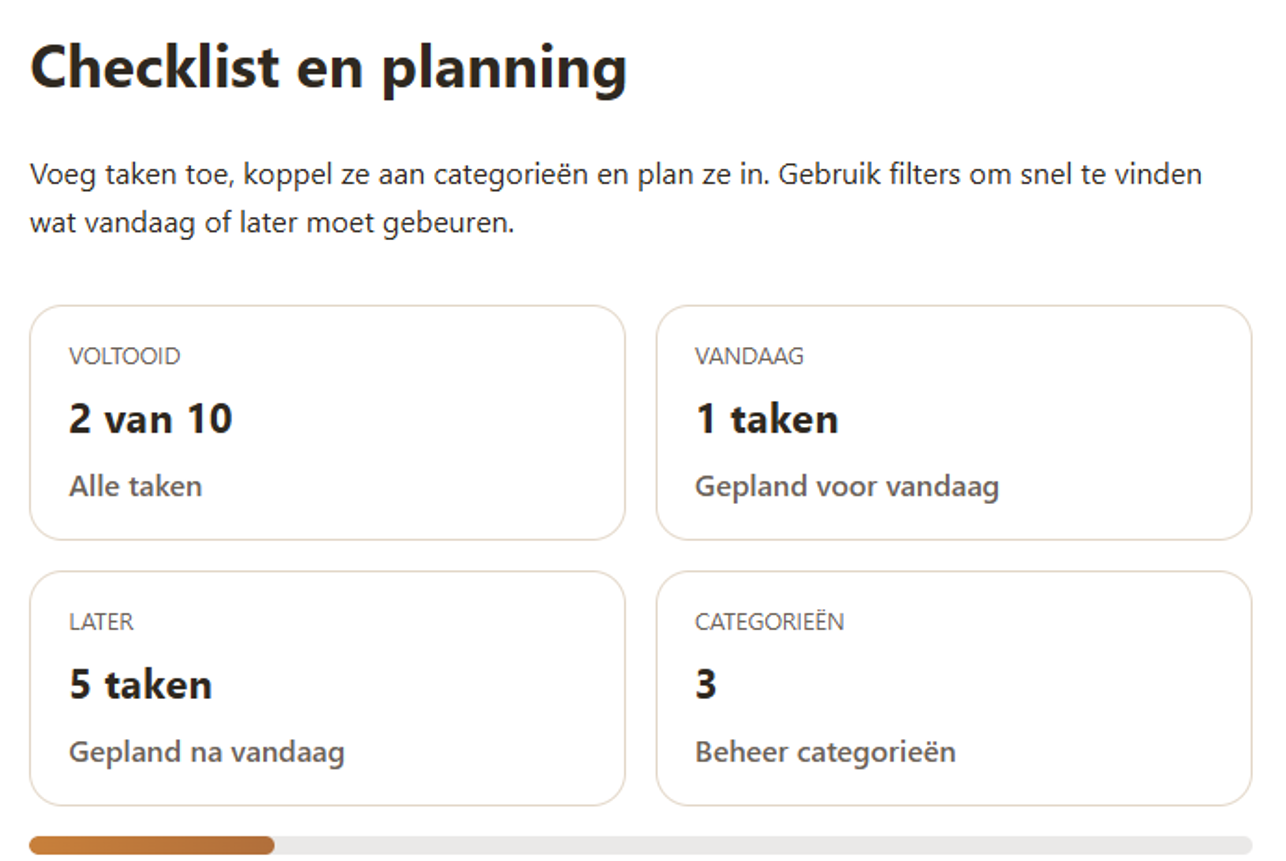Click the LATER card label
This screenshot has height=861, width=1286.
pos(100,621)
